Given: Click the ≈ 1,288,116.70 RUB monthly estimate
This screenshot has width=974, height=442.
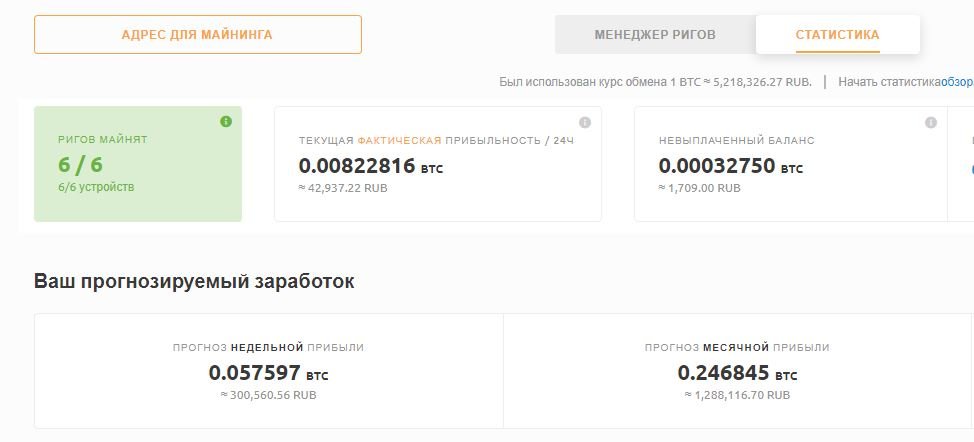Looking at the screenshot, I should pos(737,395).
